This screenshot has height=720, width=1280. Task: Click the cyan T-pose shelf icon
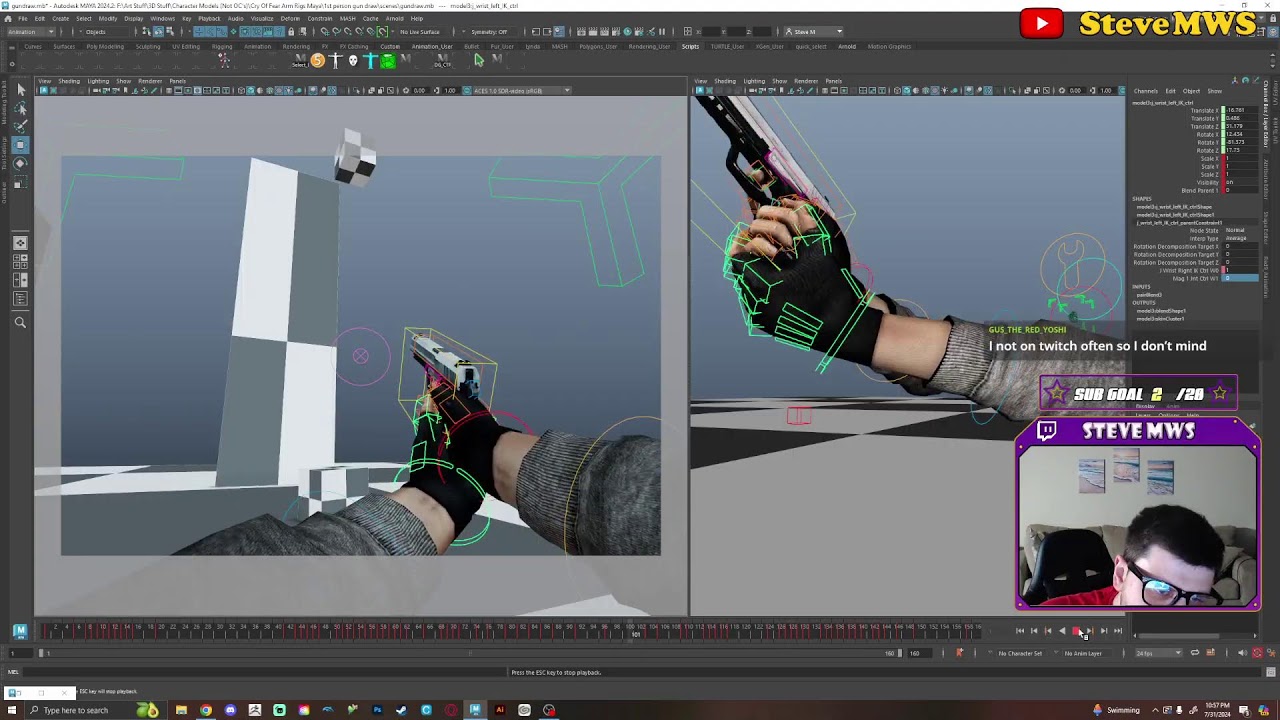370,61
